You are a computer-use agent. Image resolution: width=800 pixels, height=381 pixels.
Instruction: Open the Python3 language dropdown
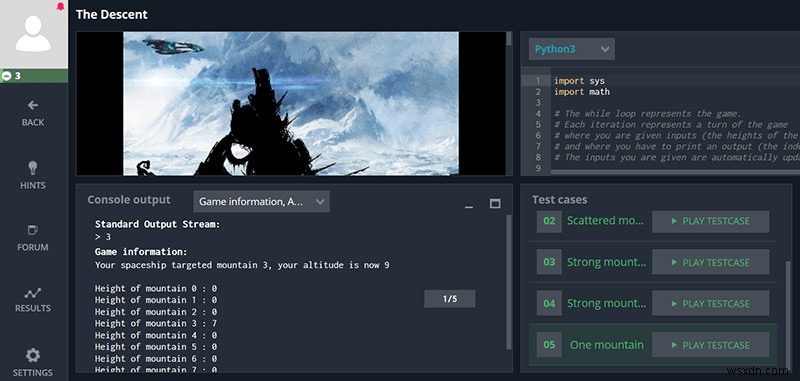click(571, 49)
